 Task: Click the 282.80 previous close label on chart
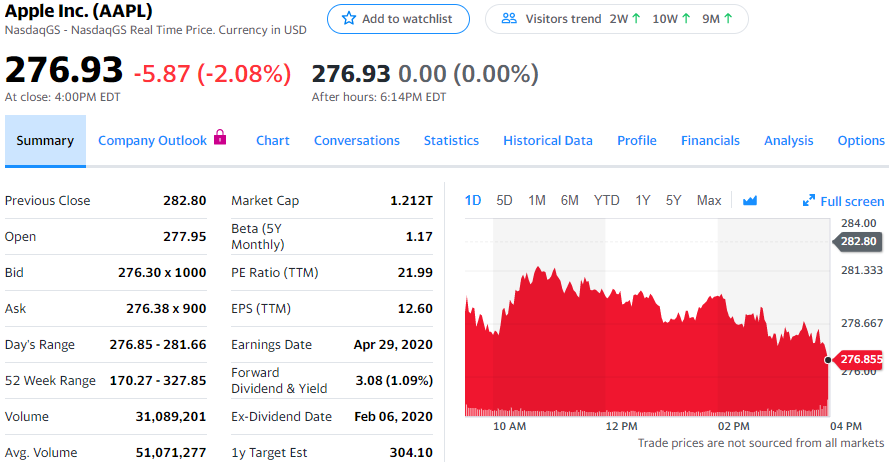(x=858, y=241)
